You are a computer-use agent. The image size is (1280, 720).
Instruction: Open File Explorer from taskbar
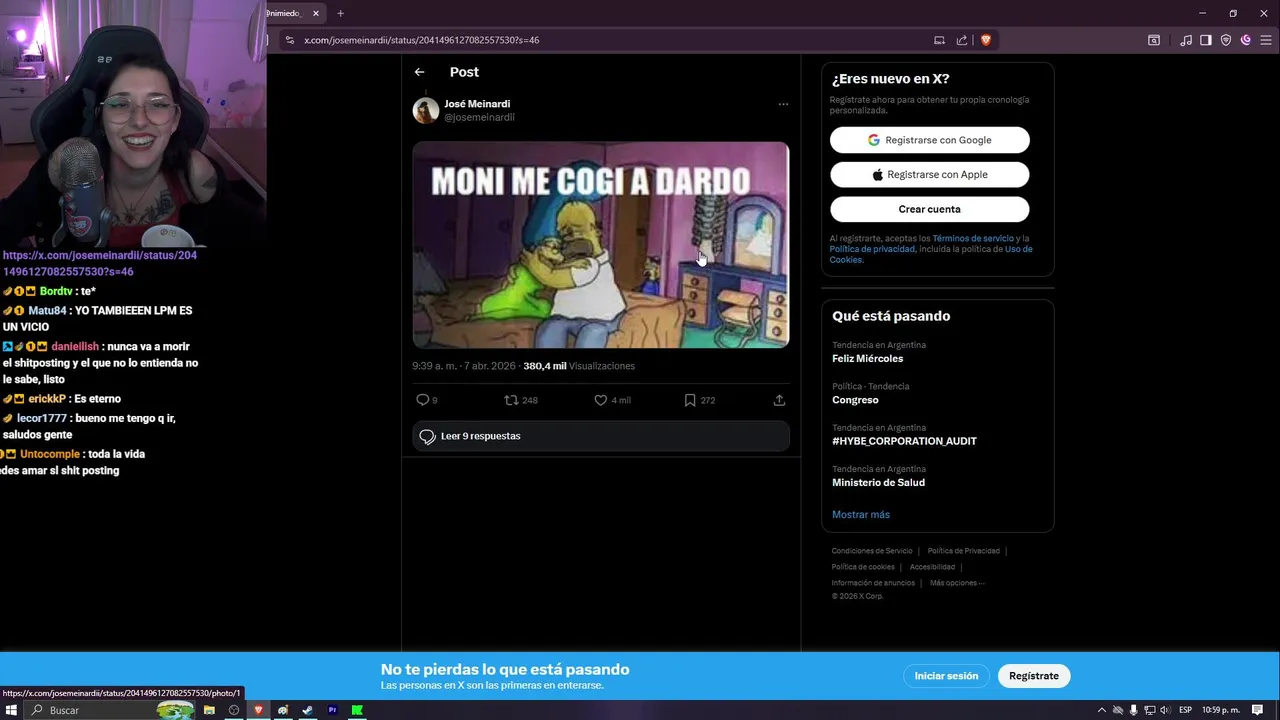209,710
